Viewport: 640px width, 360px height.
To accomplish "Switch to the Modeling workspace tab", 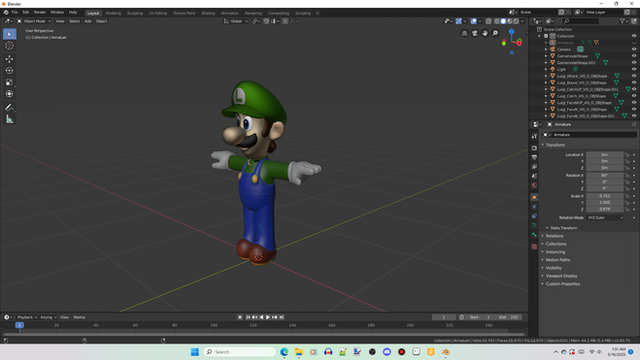I will (113, 13).
